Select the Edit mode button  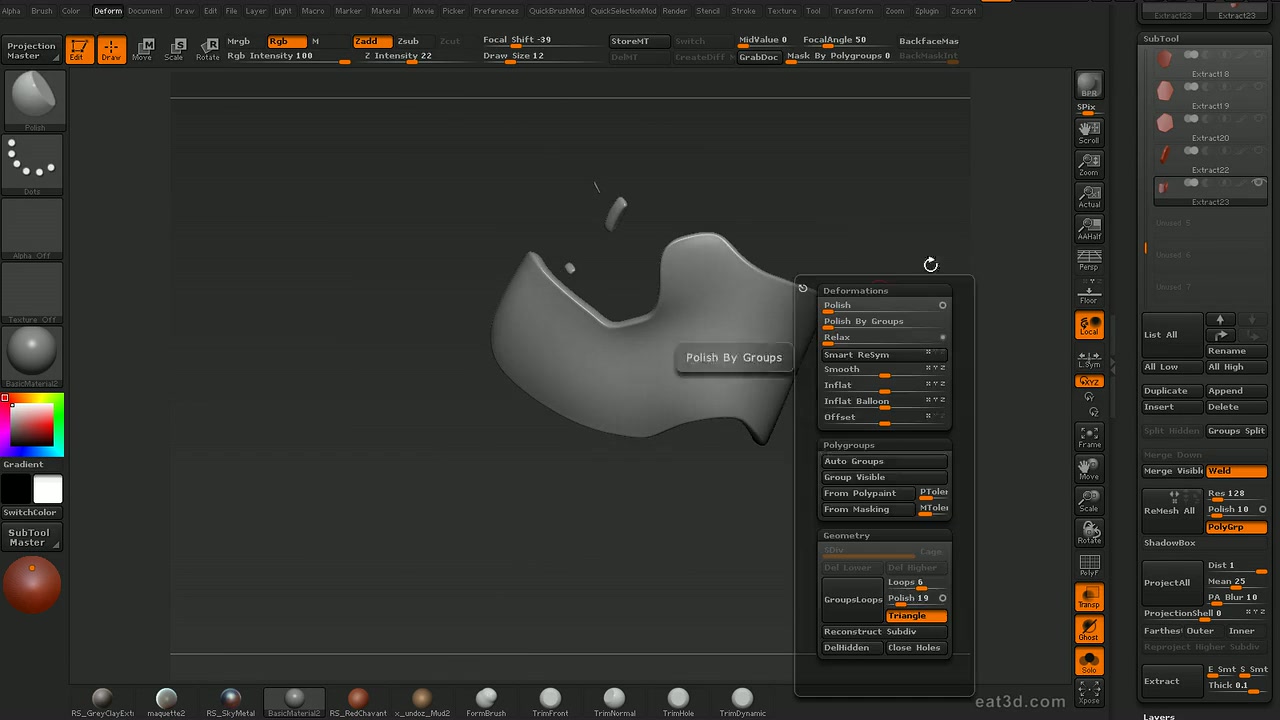(79, 49)
